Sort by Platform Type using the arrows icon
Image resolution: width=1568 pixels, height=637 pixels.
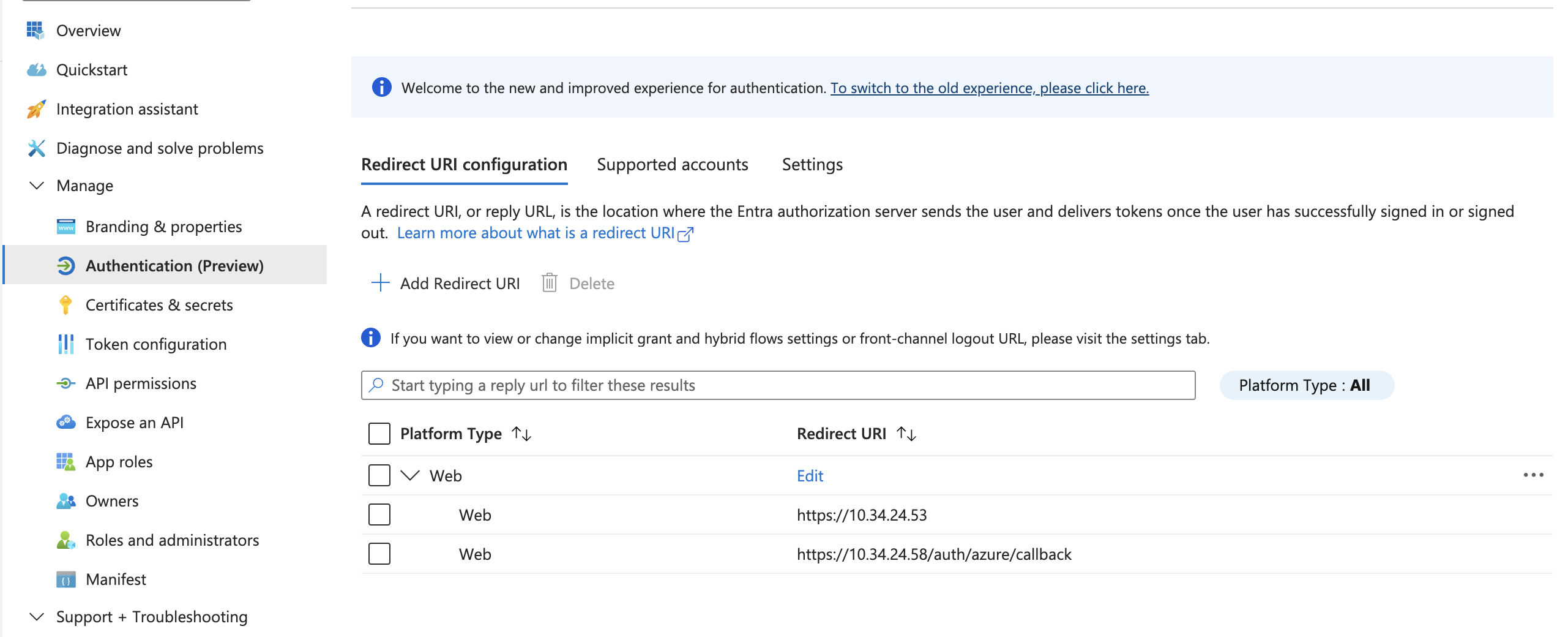521,434
